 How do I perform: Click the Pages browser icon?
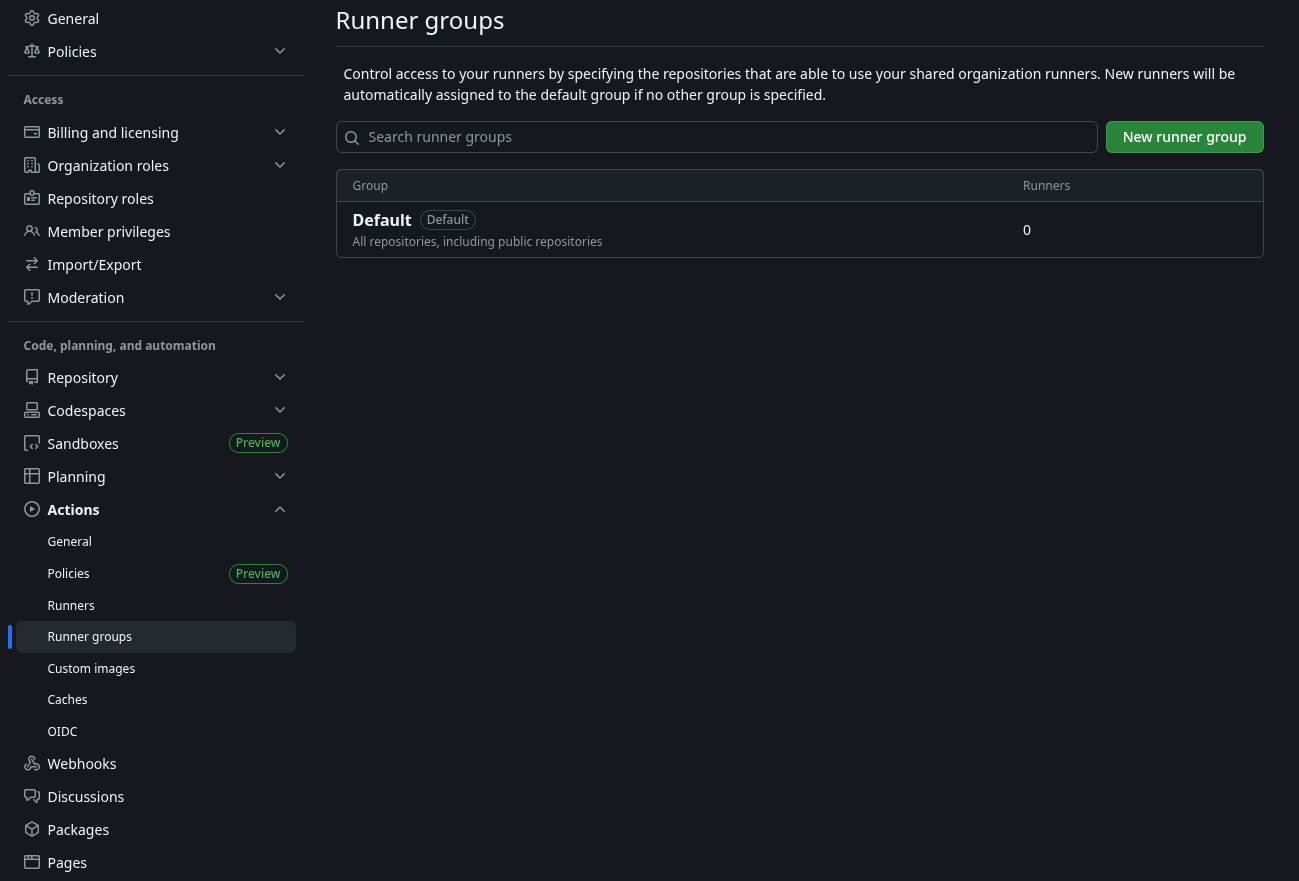(32, 862)
